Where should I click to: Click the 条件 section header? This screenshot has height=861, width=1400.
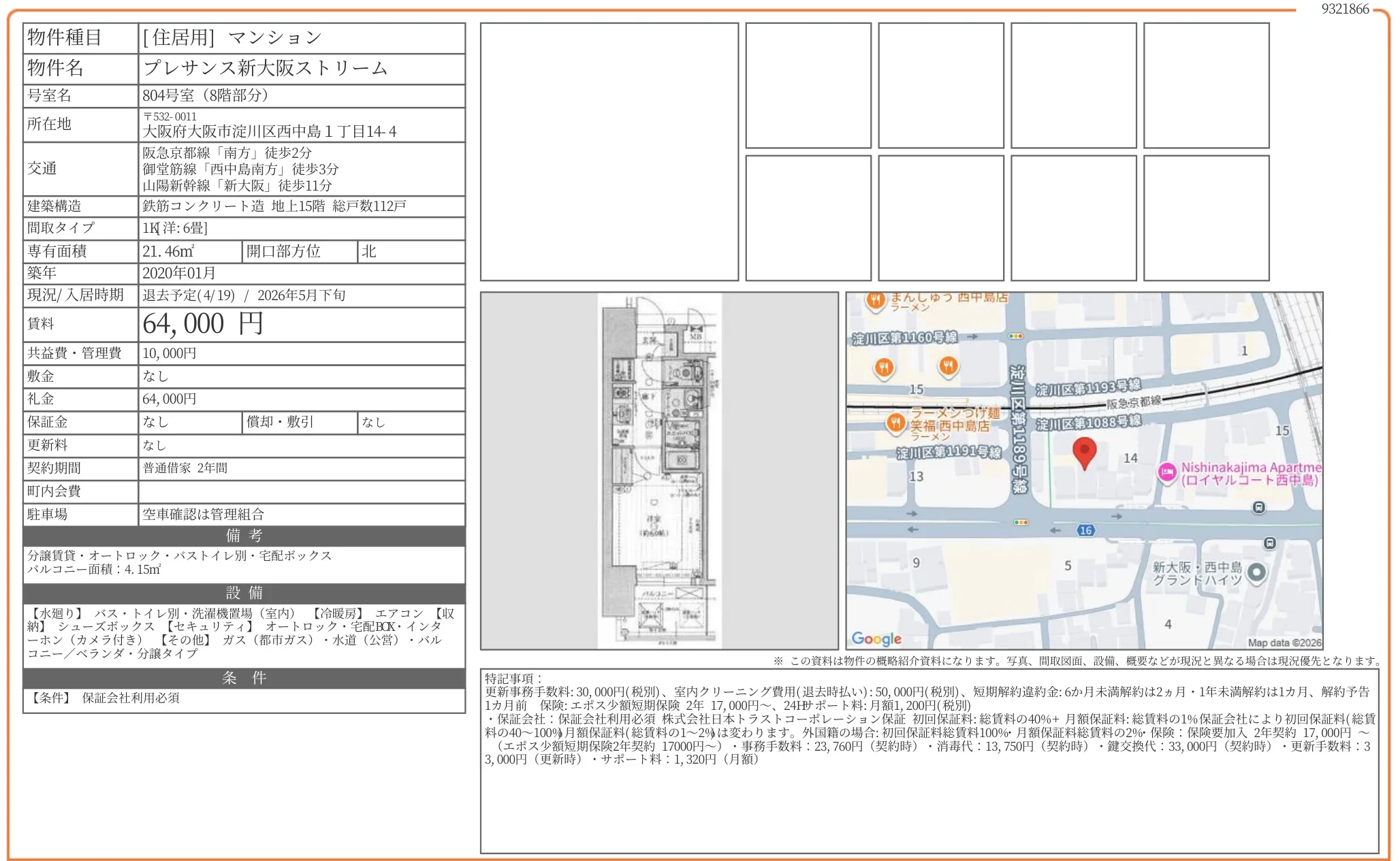pyautogui.click(x=244, y=678)
